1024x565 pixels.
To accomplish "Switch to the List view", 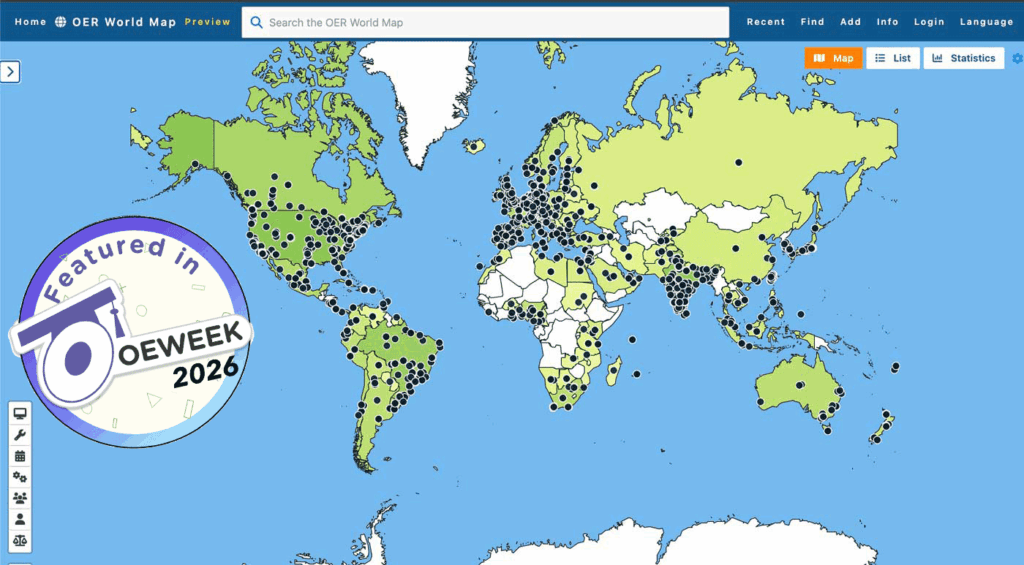I will (x=892, y=58).
